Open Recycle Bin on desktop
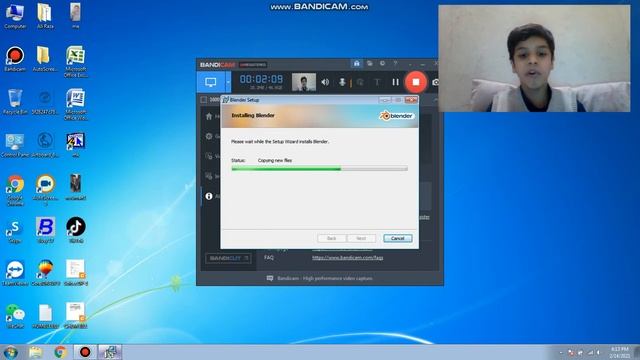This screenshot has width=640, height=360. 15,102
